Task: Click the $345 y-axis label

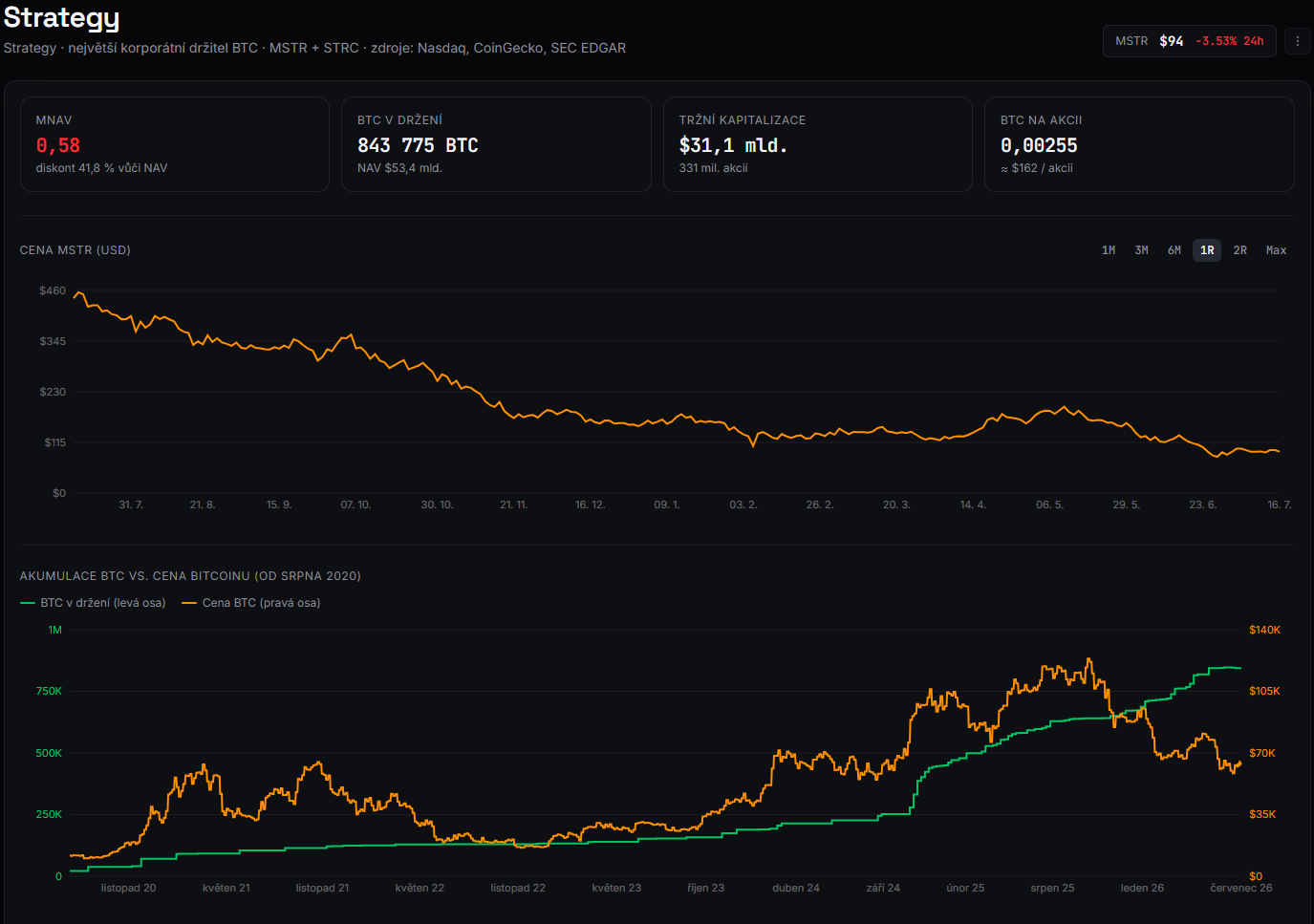Action: (53, 341)
